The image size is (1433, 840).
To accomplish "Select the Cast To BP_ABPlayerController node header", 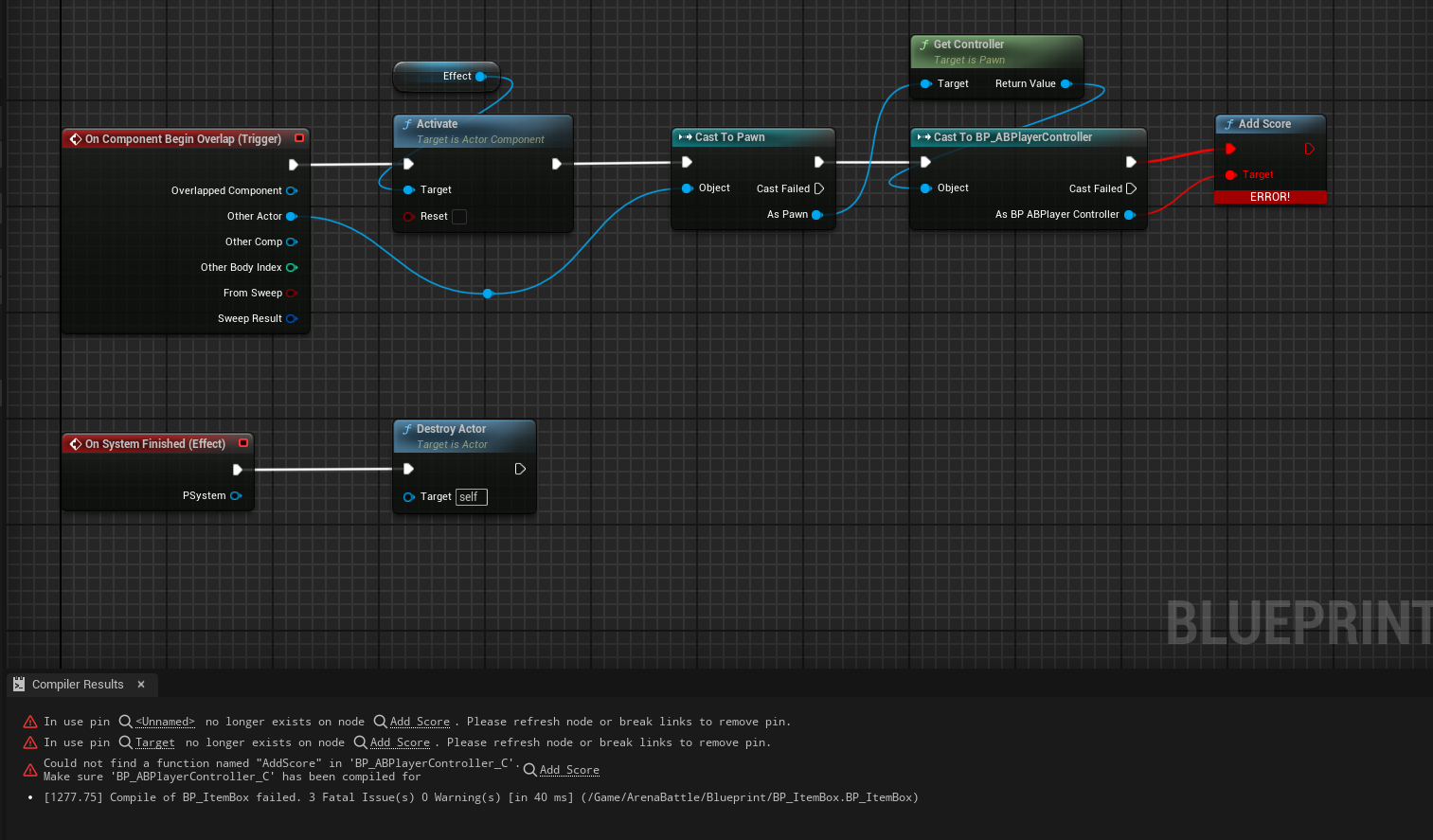I will tap(1028, 137).
